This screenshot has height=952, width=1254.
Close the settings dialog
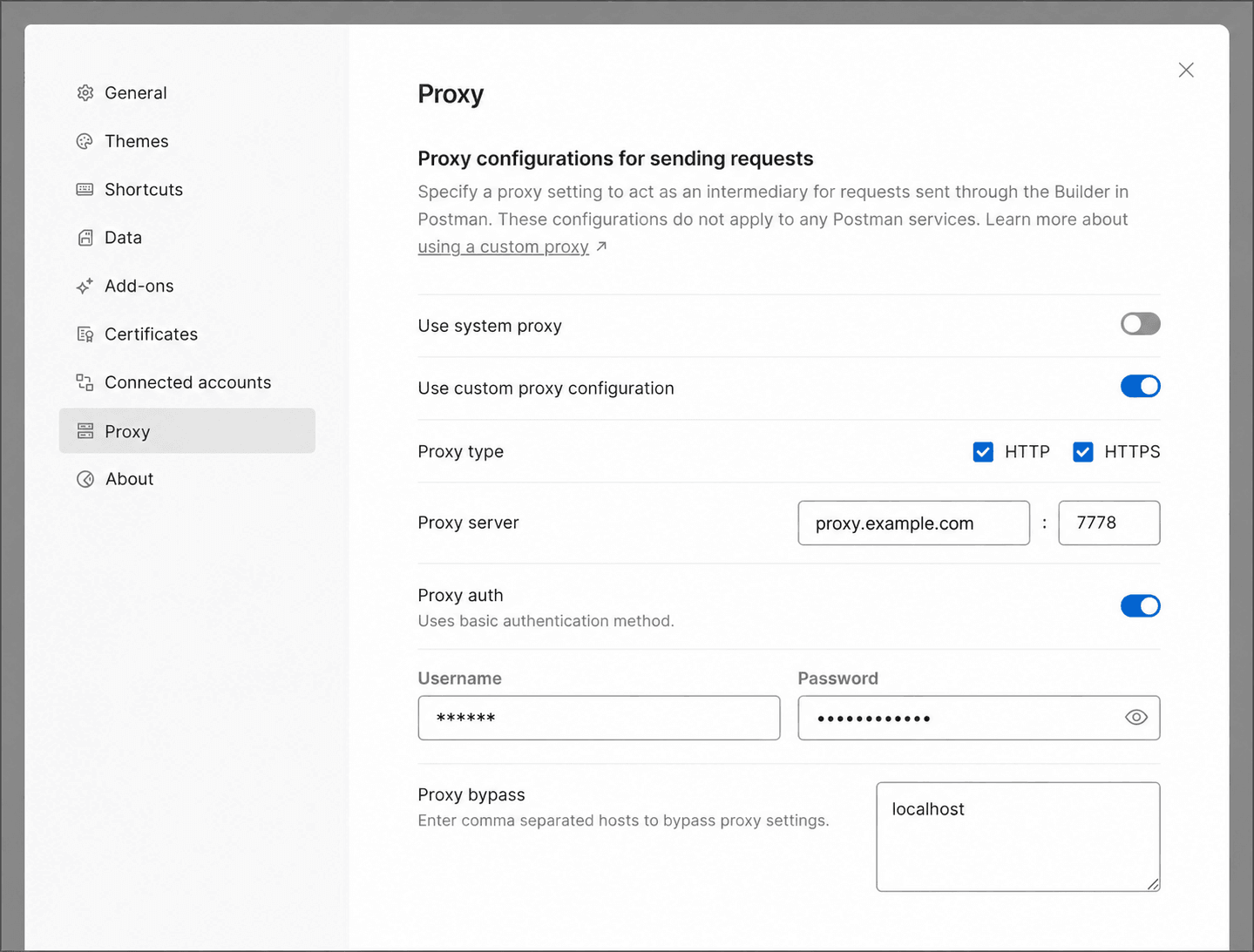[x=1186, y=70]
